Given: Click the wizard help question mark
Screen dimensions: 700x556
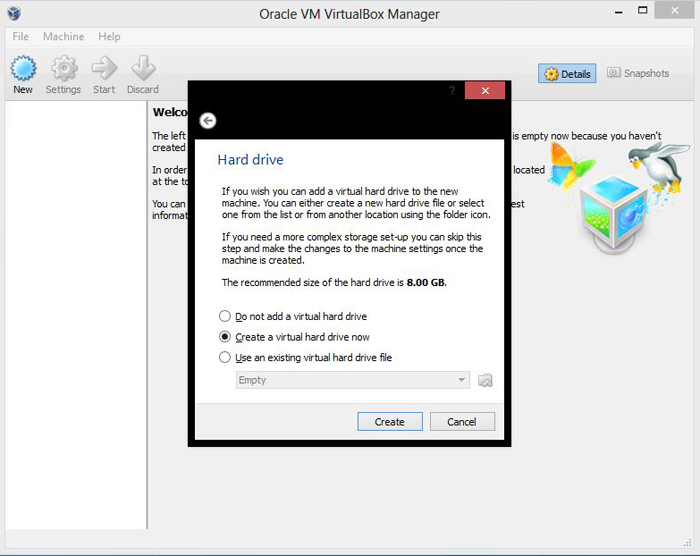Looking at the screenshot, I should (x=452, y=91).
